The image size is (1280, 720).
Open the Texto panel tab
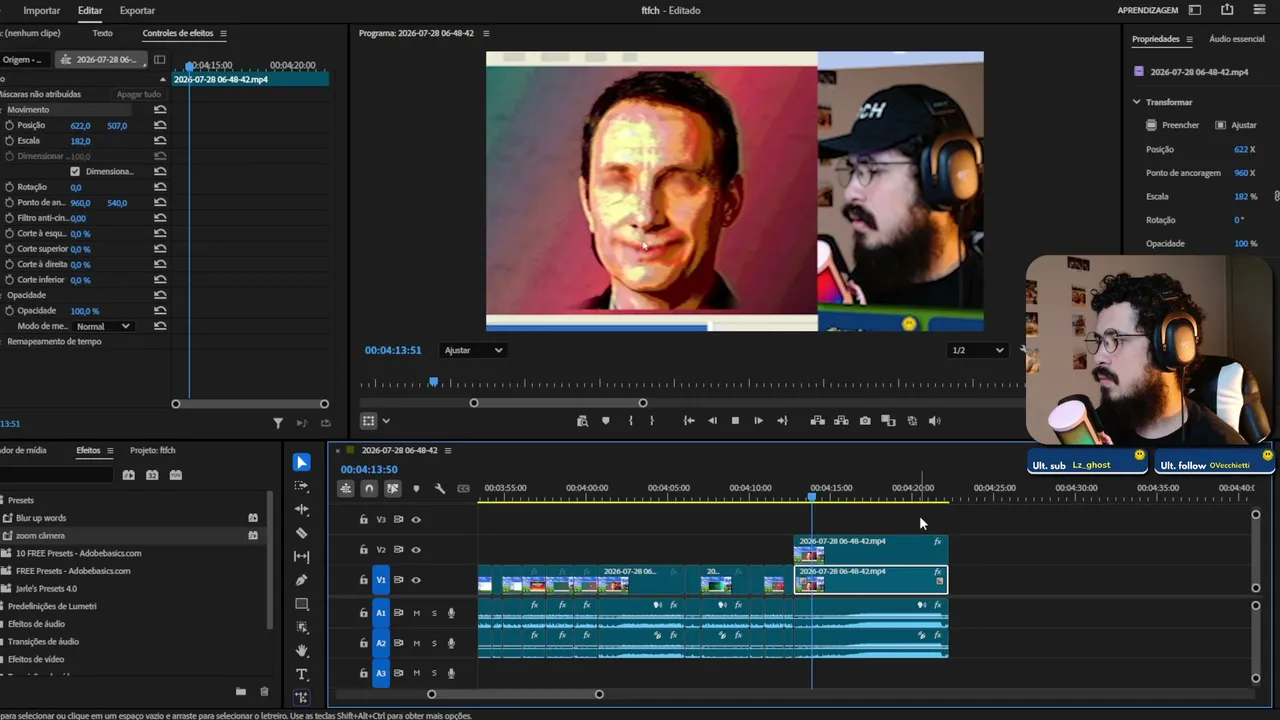[x=102, y=33]
